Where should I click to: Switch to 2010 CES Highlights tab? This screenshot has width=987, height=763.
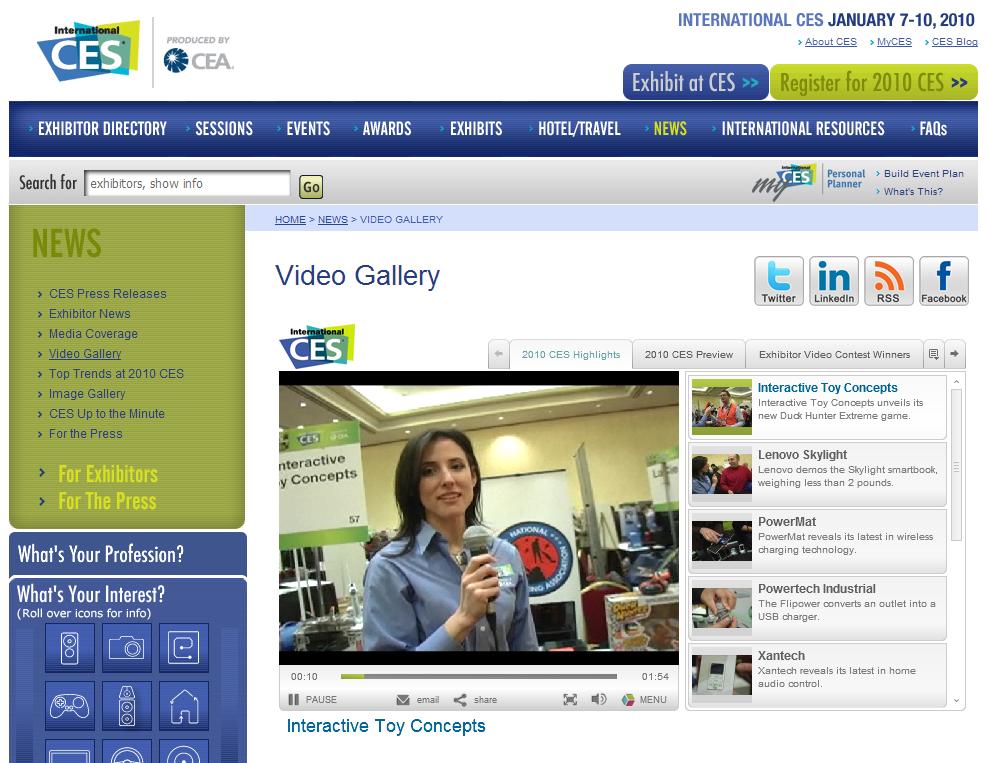point(571,354)
